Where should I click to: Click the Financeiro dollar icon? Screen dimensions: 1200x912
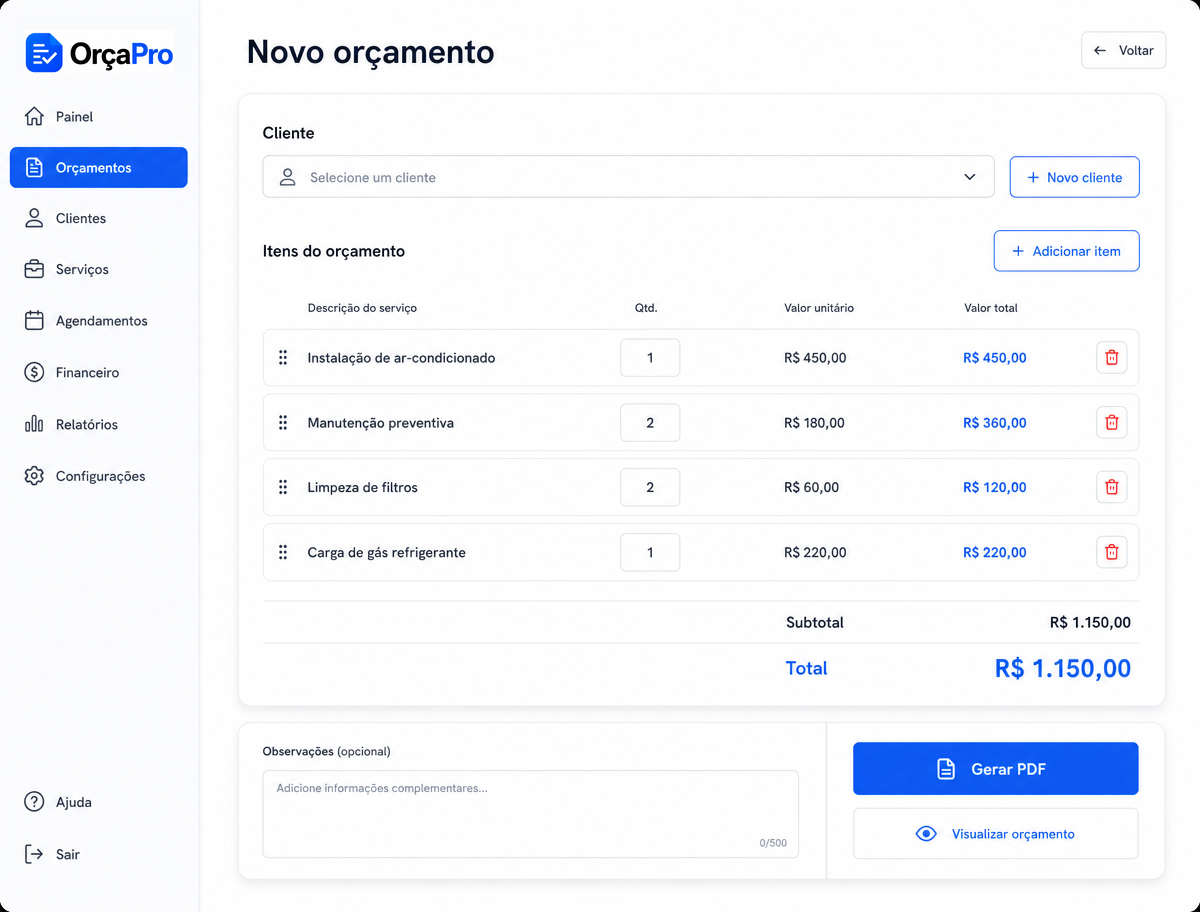pos(34,372)
